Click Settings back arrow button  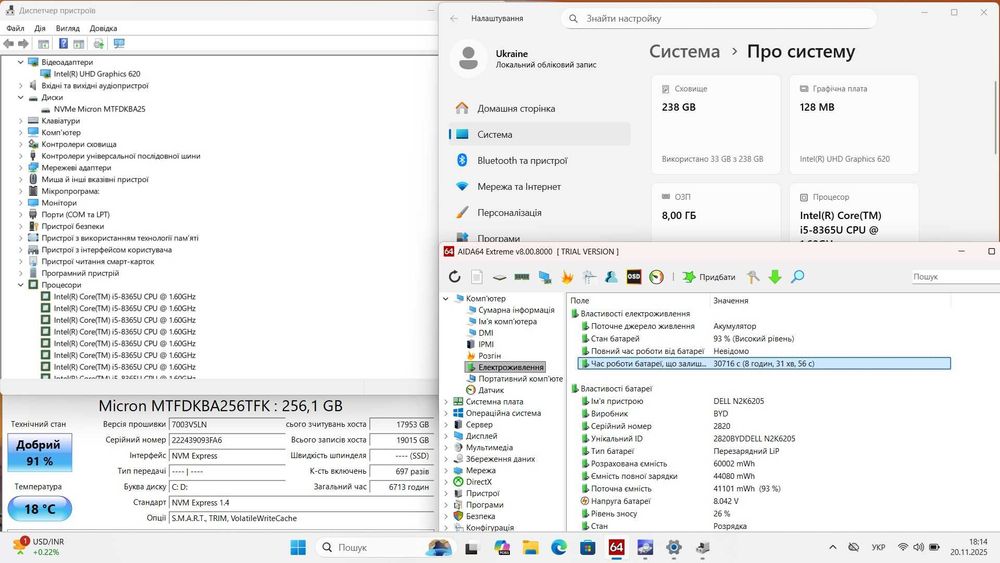pos(454,18)
